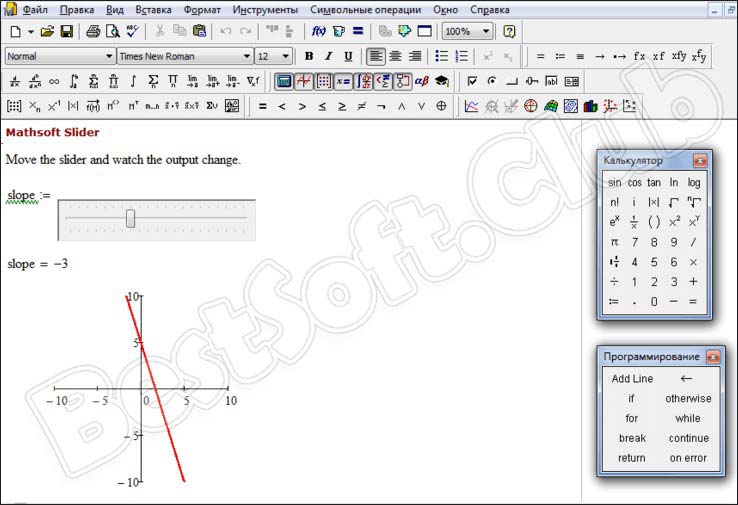Open the Calculator toolbar icon
Image resolution: width=738 pixels, height=505 pixels.
(284, 81)
